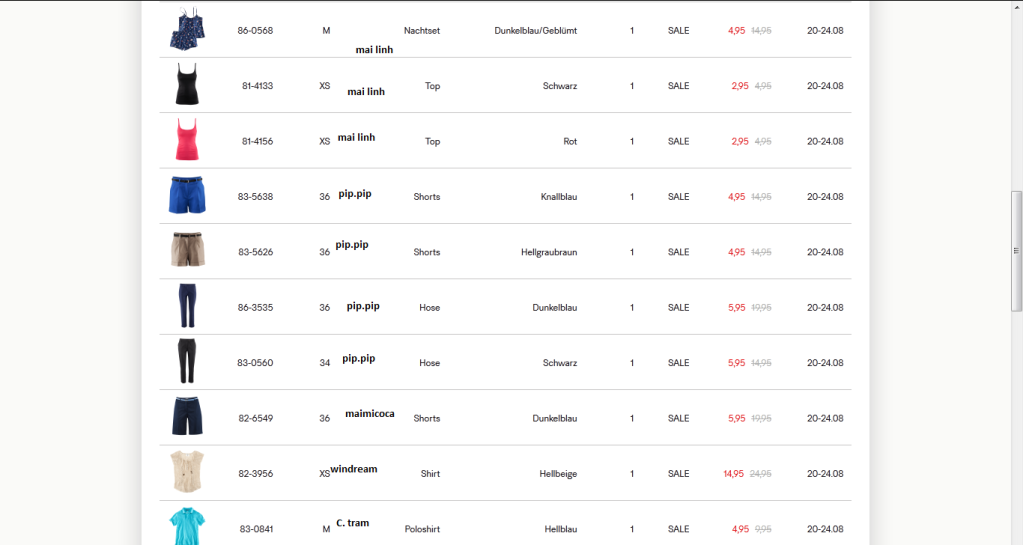Click the Dunkelblau Hose thumbnail
The image size is (1023, 545).
187,306
